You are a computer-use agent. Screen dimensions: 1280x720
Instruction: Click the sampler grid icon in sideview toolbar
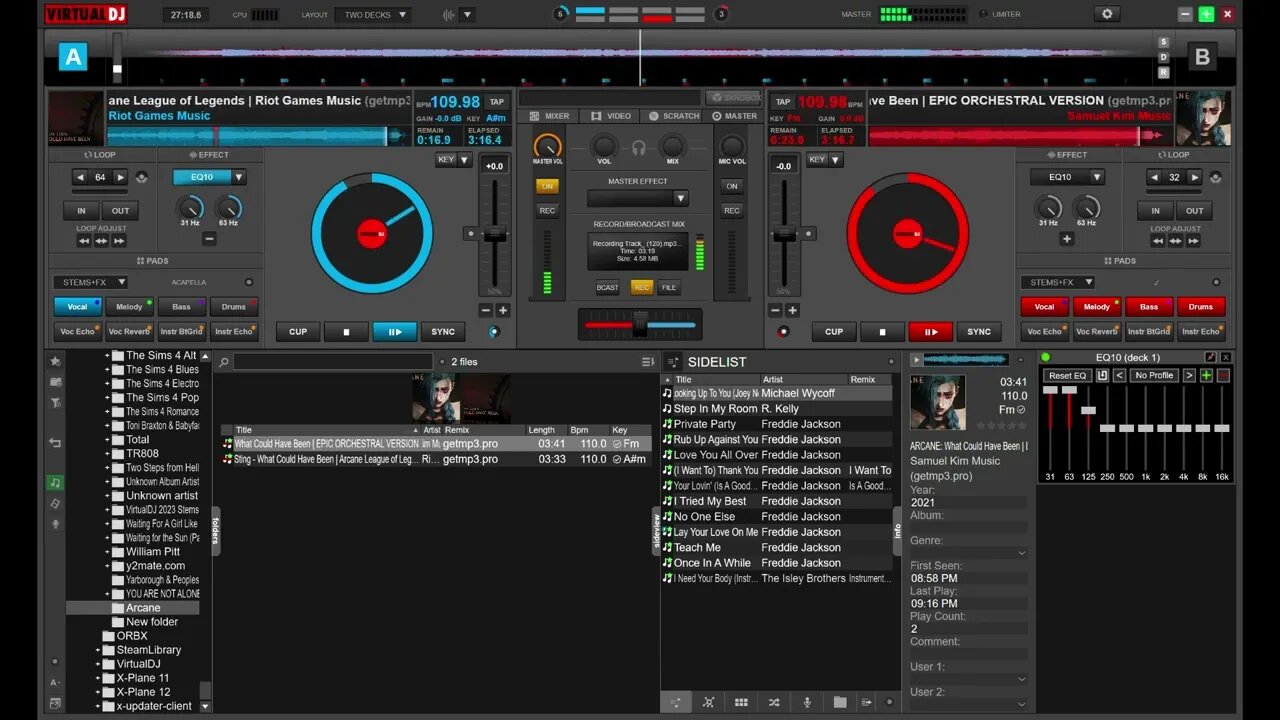741,702
